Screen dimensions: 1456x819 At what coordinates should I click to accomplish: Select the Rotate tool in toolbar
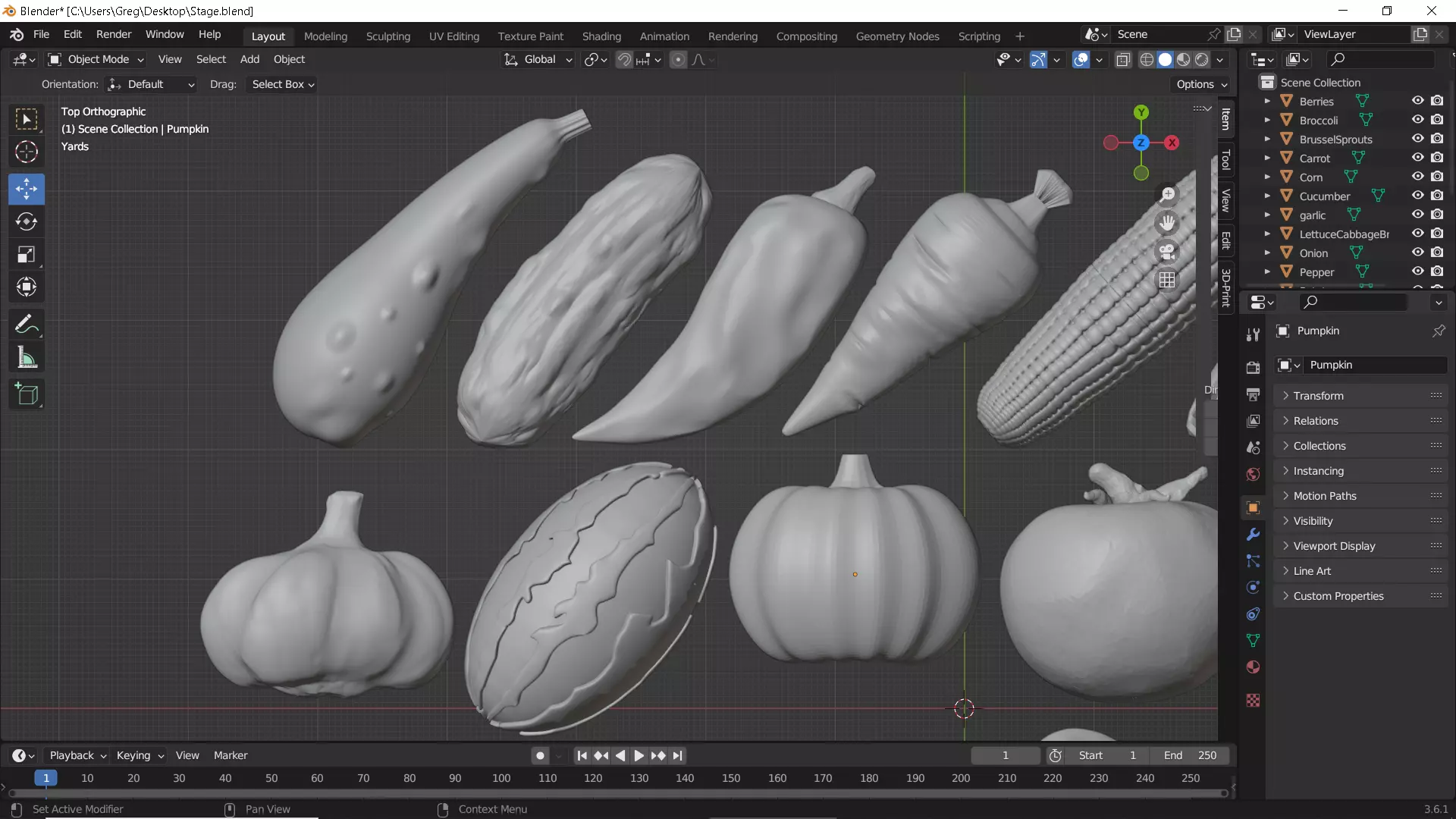pyautogui.click(x=27, y=221)
